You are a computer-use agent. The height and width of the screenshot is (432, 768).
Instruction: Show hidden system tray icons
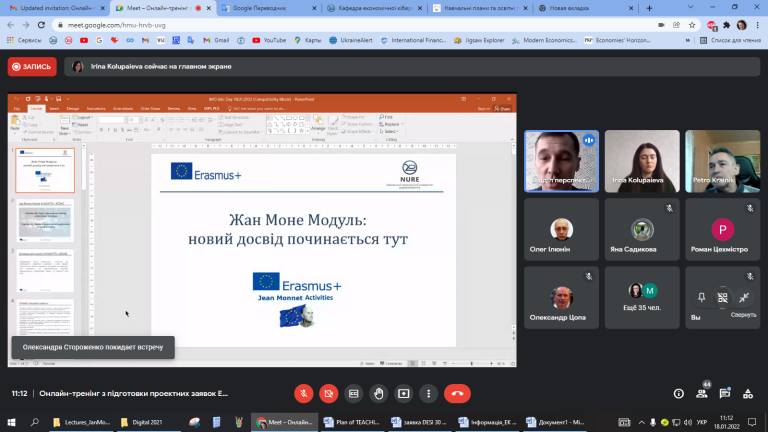pos(641,422)
